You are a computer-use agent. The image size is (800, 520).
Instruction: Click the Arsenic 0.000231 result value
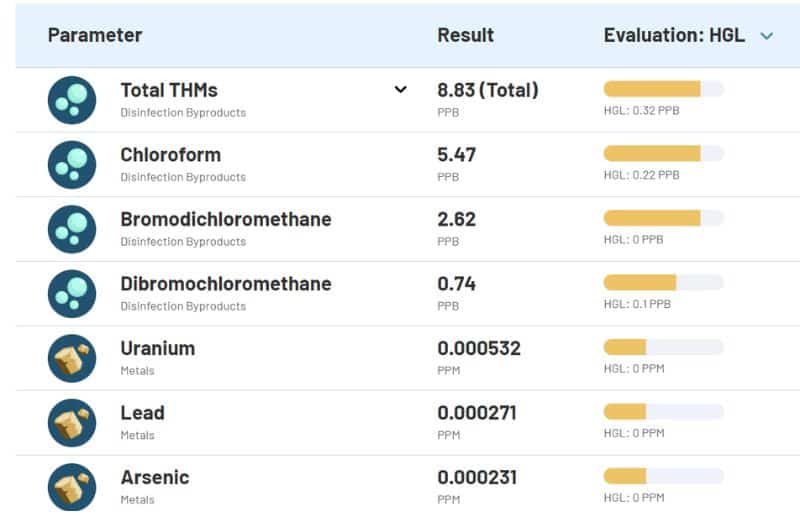[x=477, y=477]
